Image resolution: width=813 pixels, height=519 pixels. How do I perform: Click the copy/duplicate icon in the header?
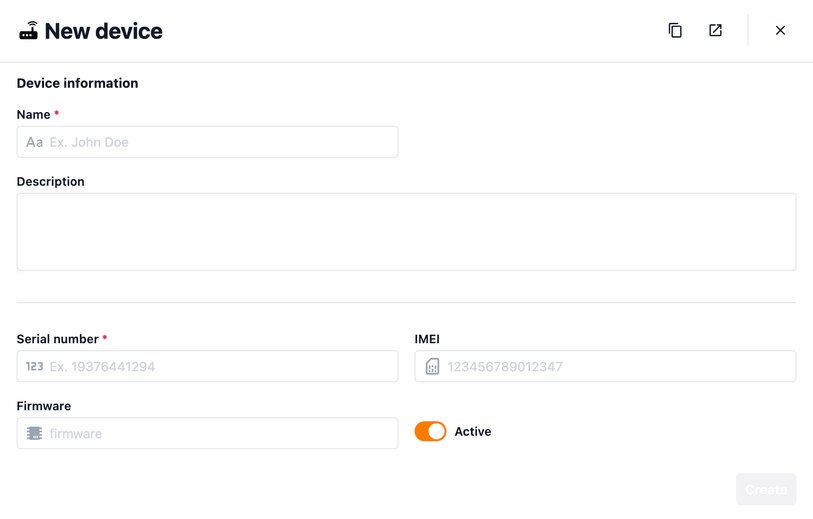click(675, 31)
